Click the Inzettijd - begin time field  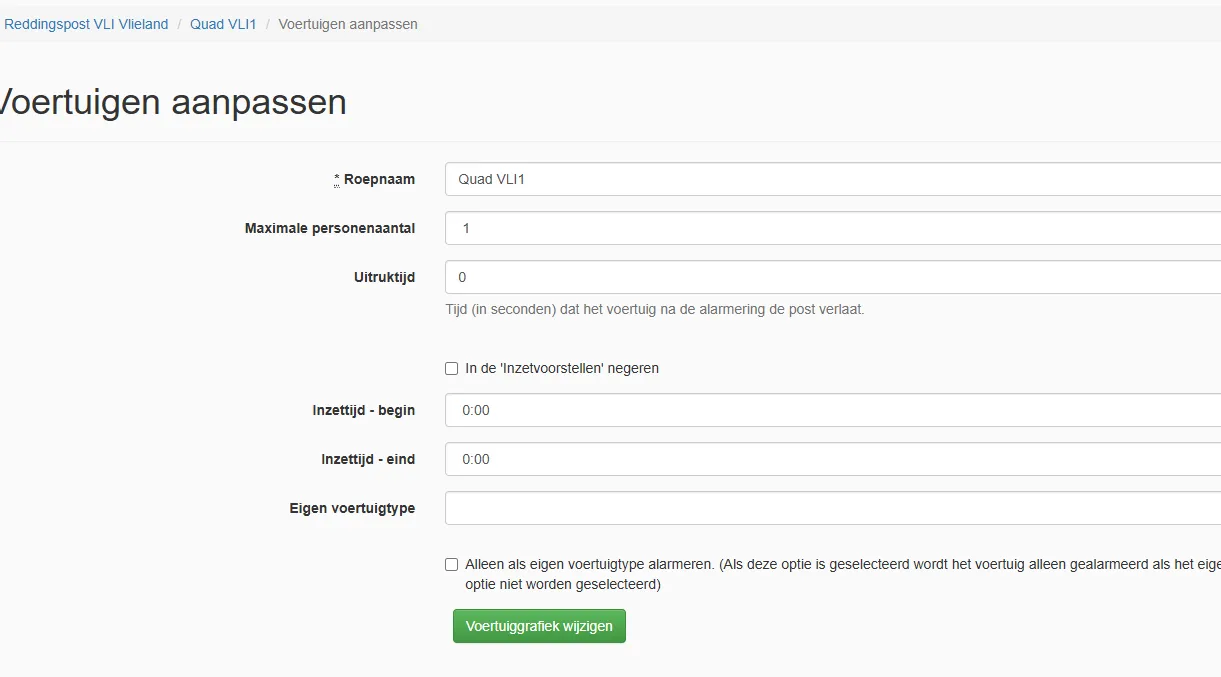tap(833, 410)
